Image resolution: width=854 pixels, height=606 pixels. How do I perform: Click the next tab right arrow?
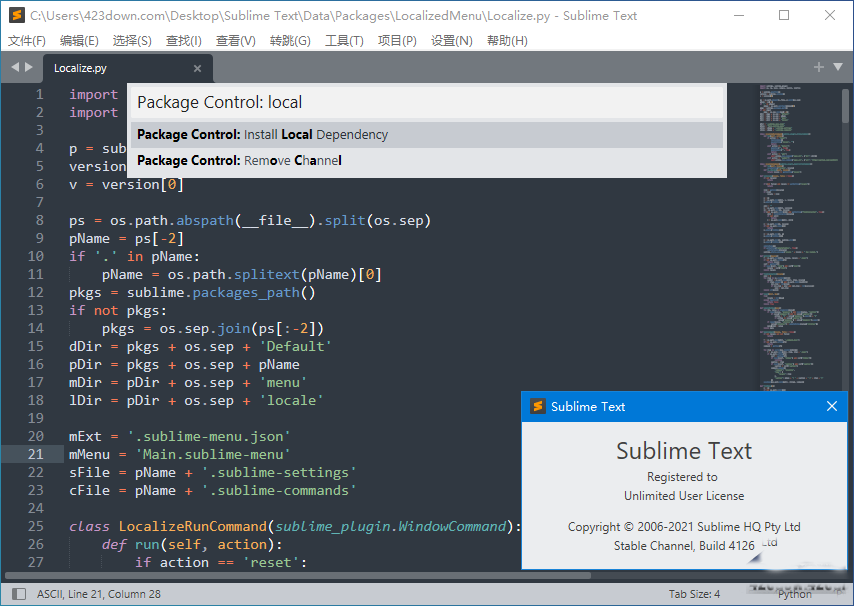tap(29, 67)
